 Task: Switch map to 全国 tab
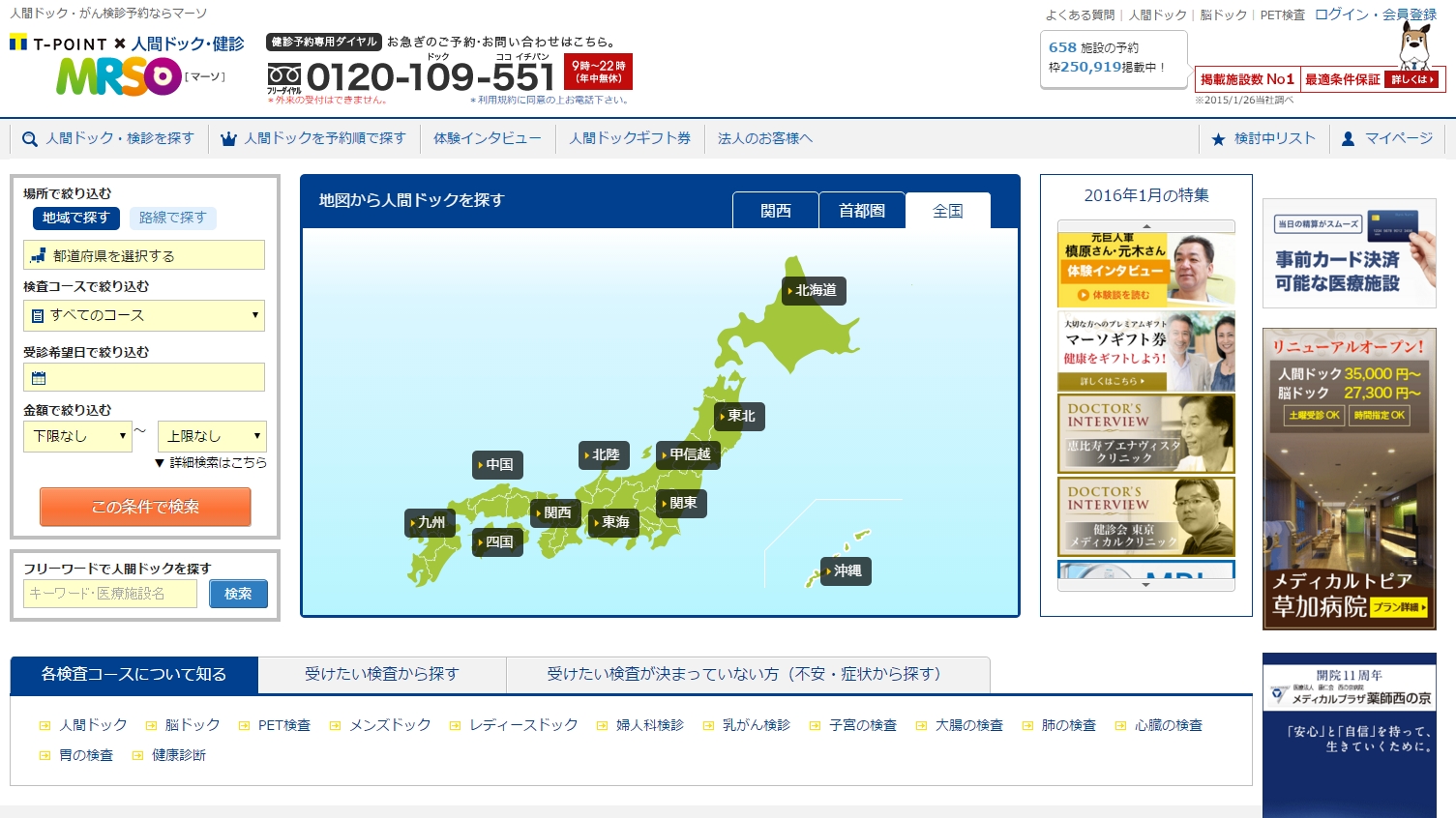point(947,211)
